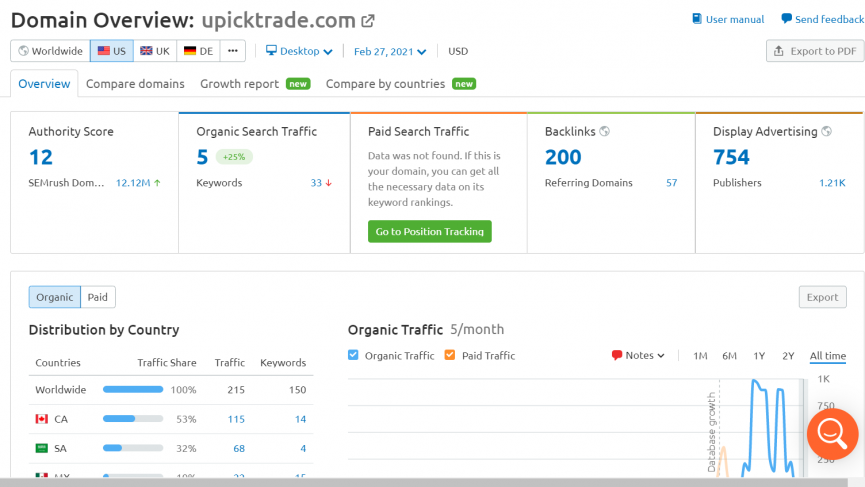865x487 pixels.
Task: Uncheck the Paid Traffic checkbox
Action: click(450, 355)
